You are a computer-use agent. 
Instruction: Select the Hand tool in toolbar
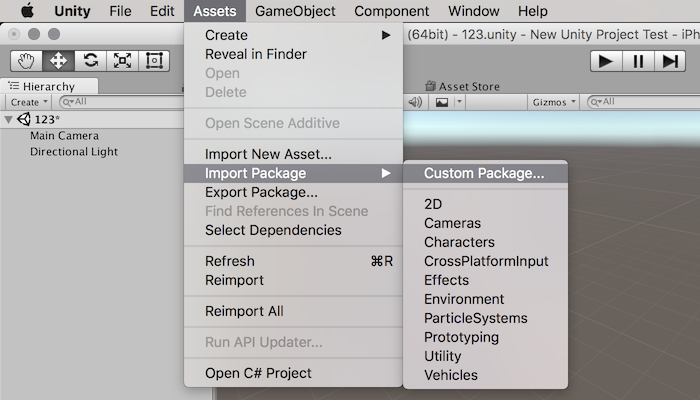26,61
